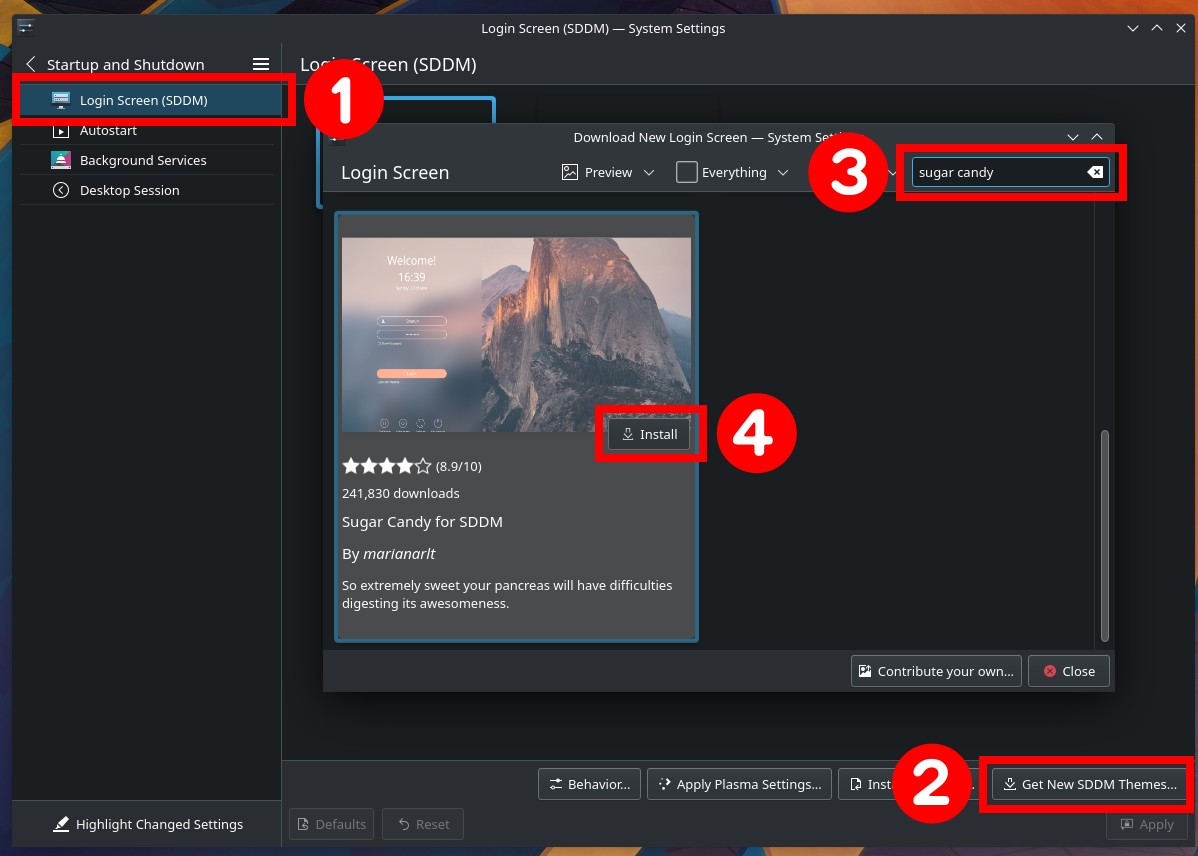This screenshot has width=1198, height=856.
Task: Open the sidebar hamburger menu
Action: 261,64
